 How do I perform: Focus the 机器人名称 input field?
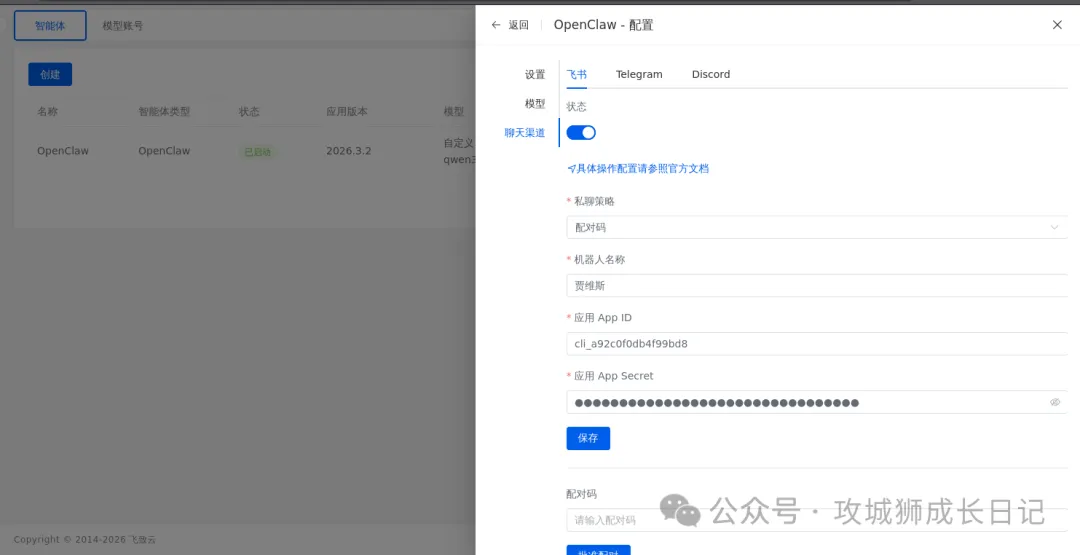(x=815, y=286)
